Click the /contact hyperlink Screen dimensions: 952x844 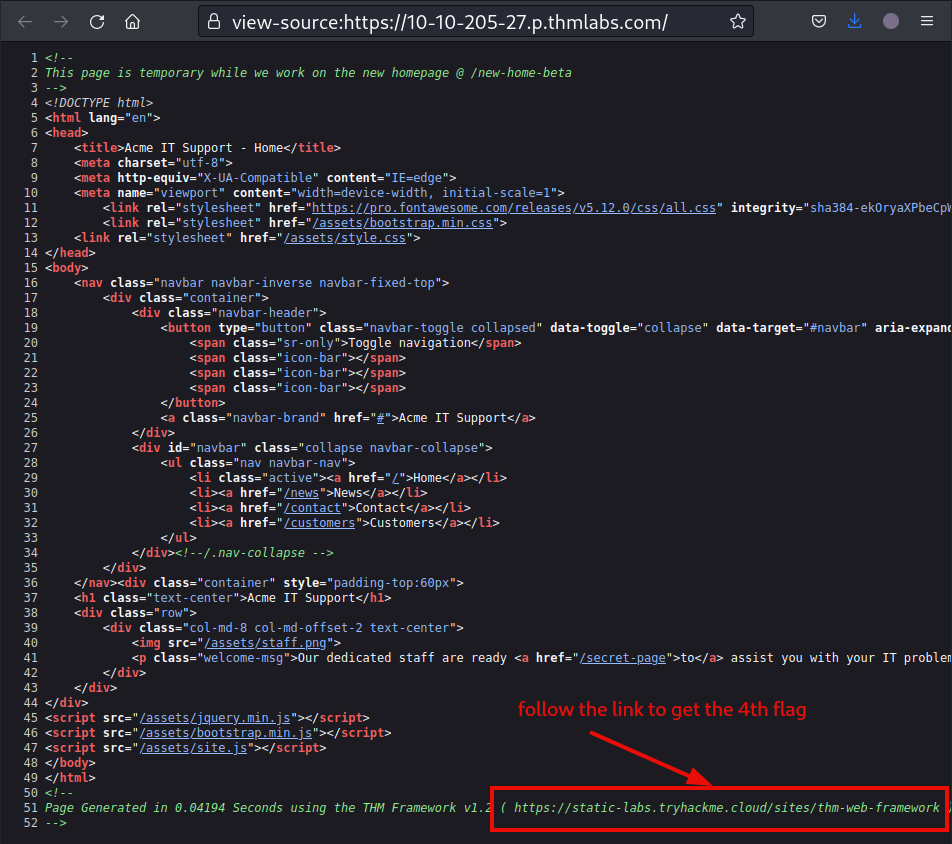pos(313,507)
